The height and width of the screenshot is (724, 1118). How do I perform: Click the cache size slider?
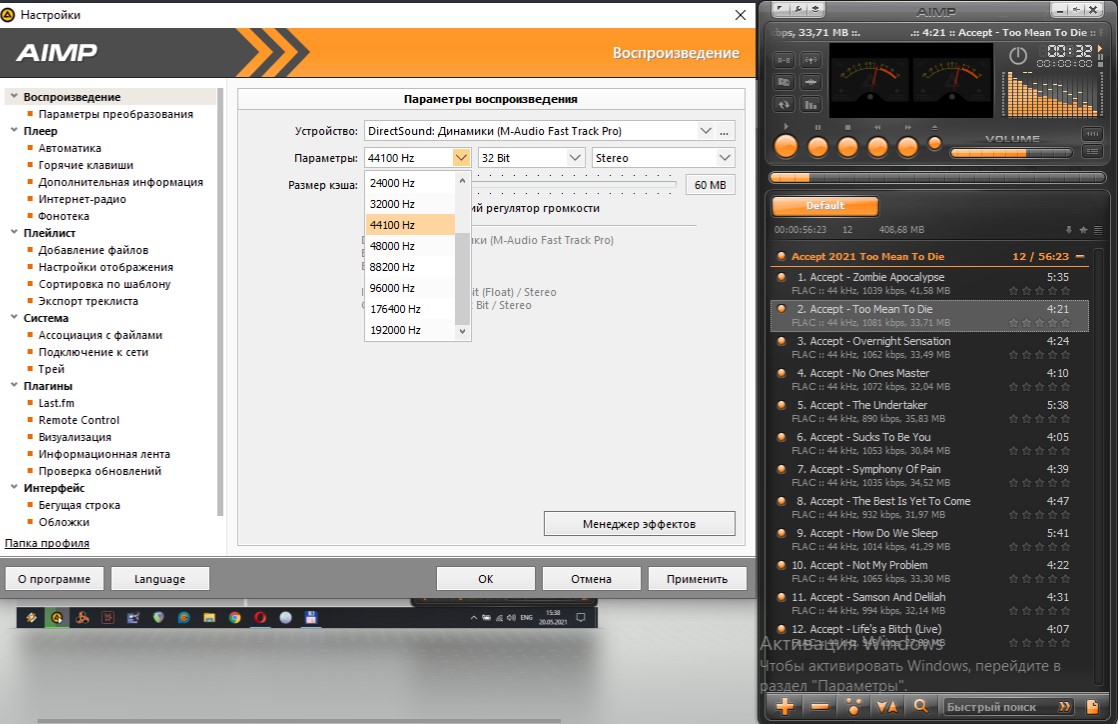tap(574, 183)
